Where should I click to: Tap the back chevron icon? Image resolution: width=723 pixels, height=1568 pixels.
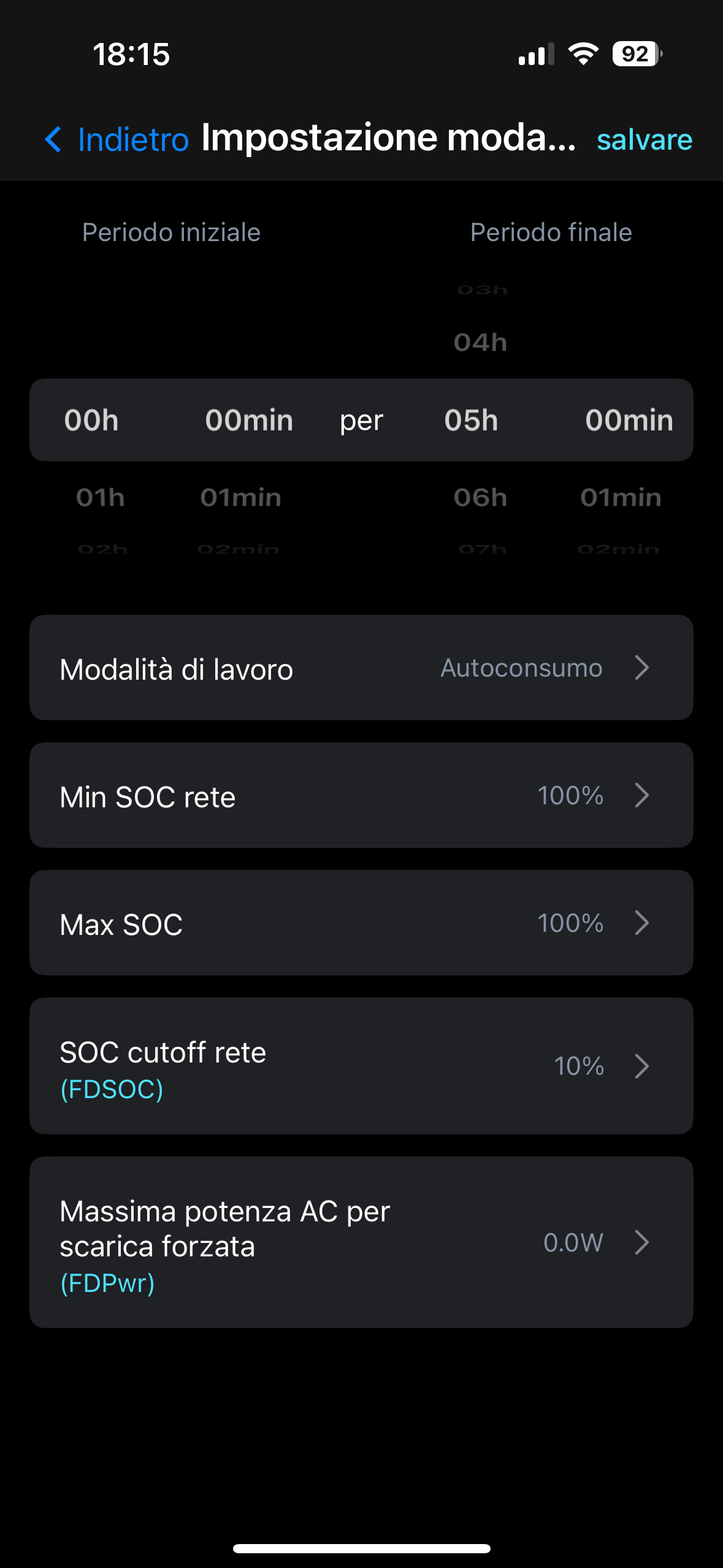(x=53, y=139)
